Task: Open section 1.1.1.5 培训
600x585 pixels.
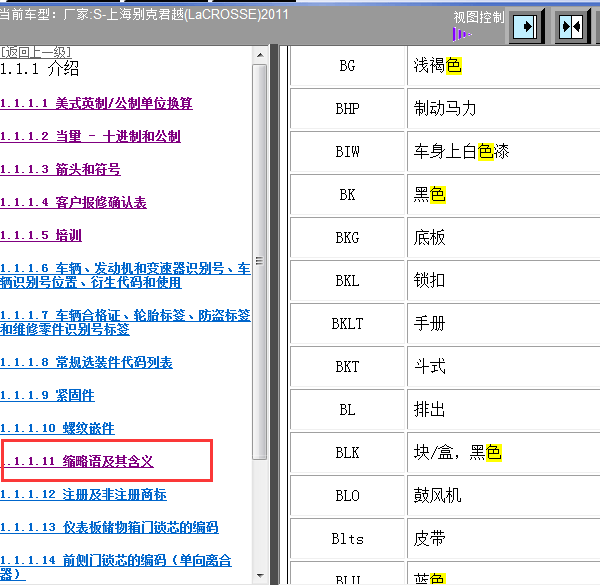Action: point(41,235)
